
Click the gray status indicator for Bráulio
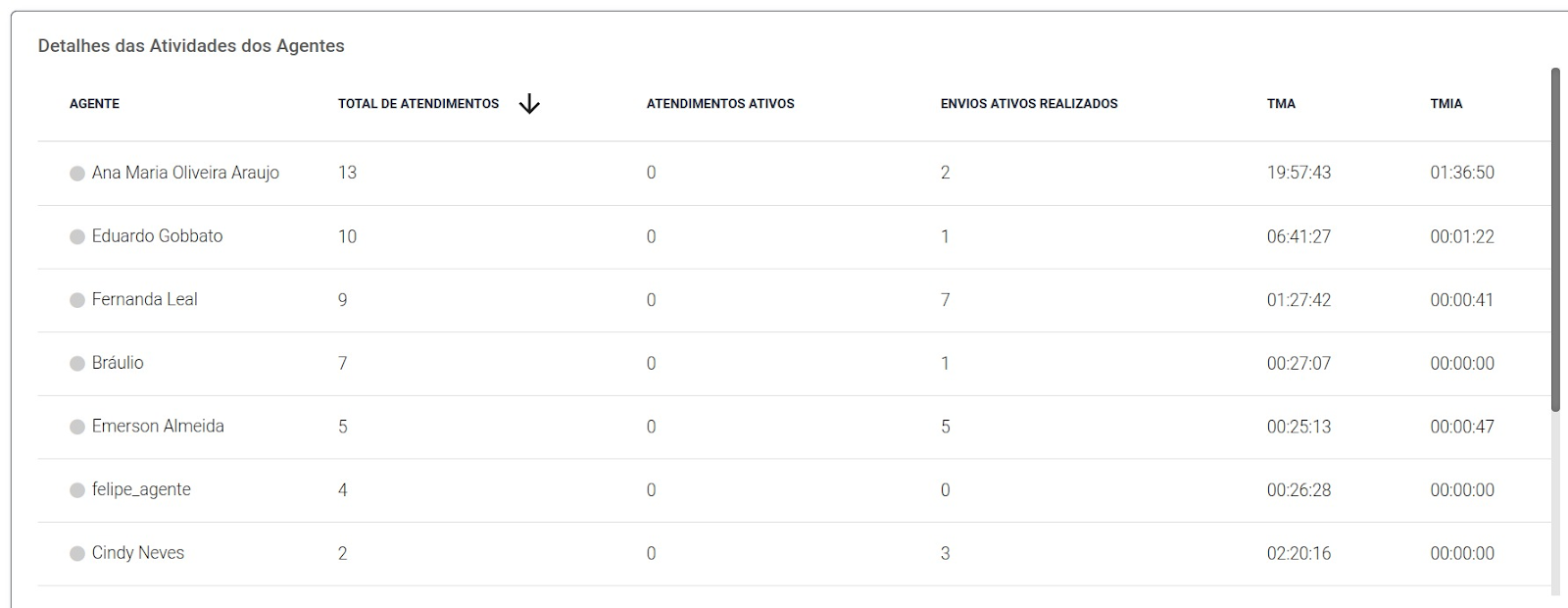(x=77, y=364)
